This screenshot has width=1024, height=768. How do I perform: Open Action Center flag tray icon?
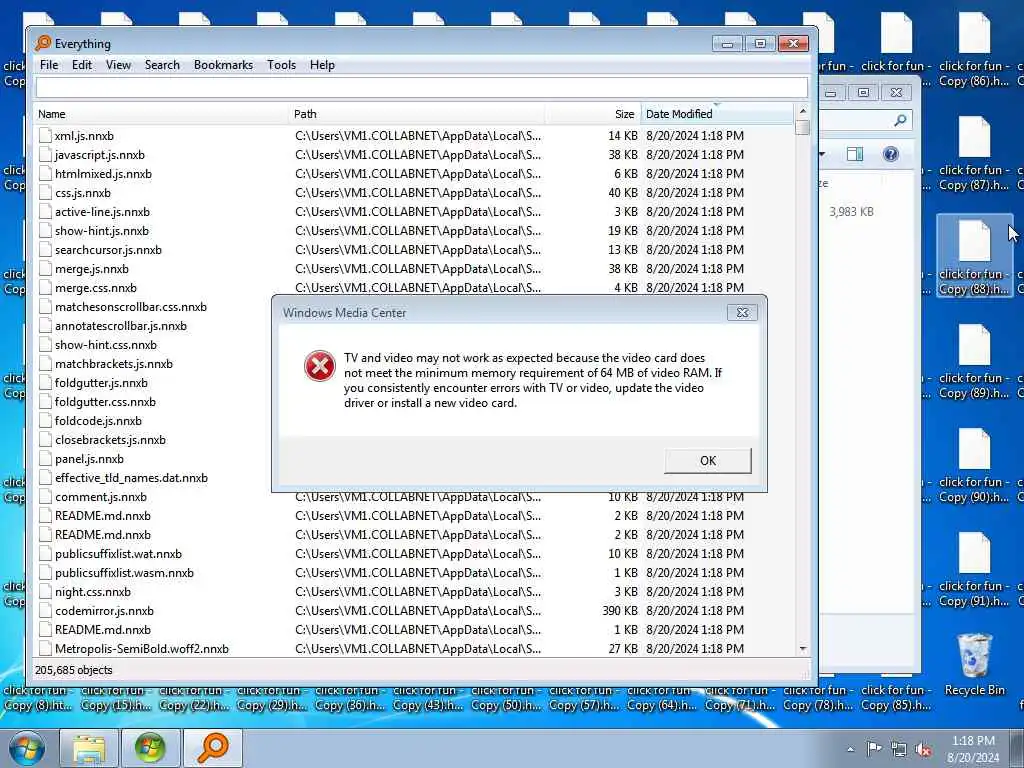click(873, 748)
